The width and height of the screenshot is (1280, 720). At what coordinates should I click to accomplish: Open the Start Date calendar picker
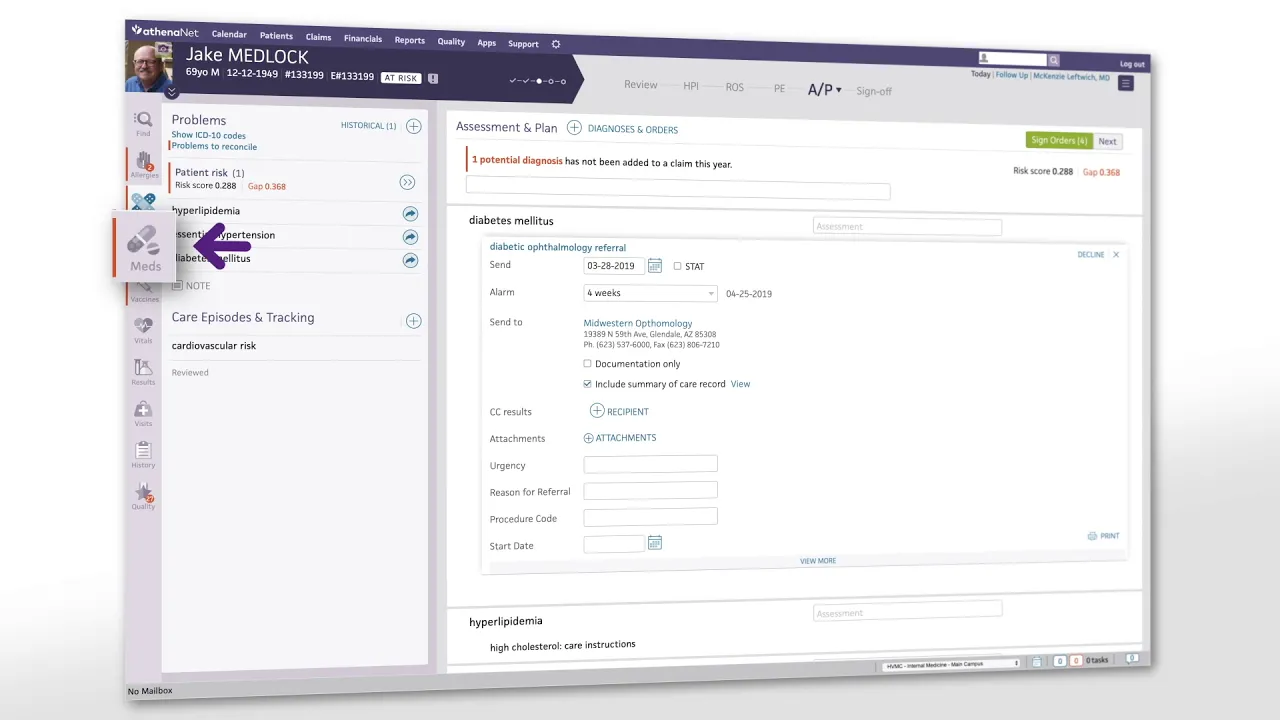(655, 543)
